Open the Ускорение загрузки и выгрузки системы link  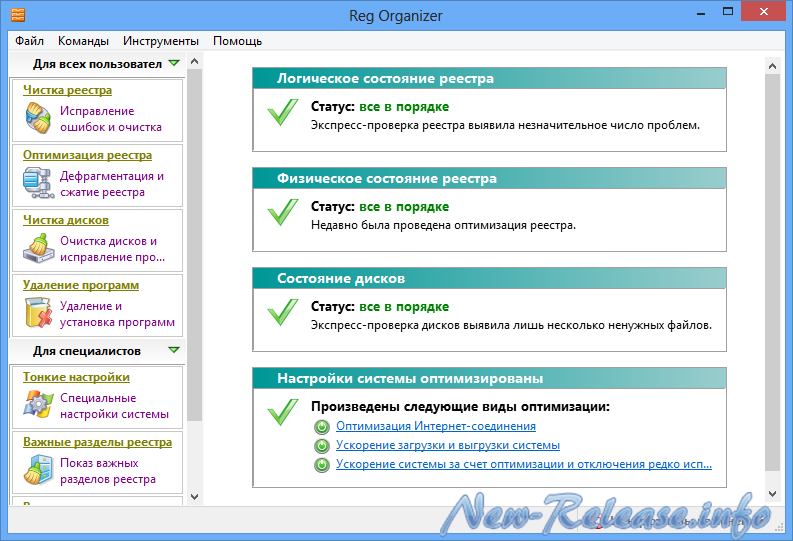click(448, 445)
